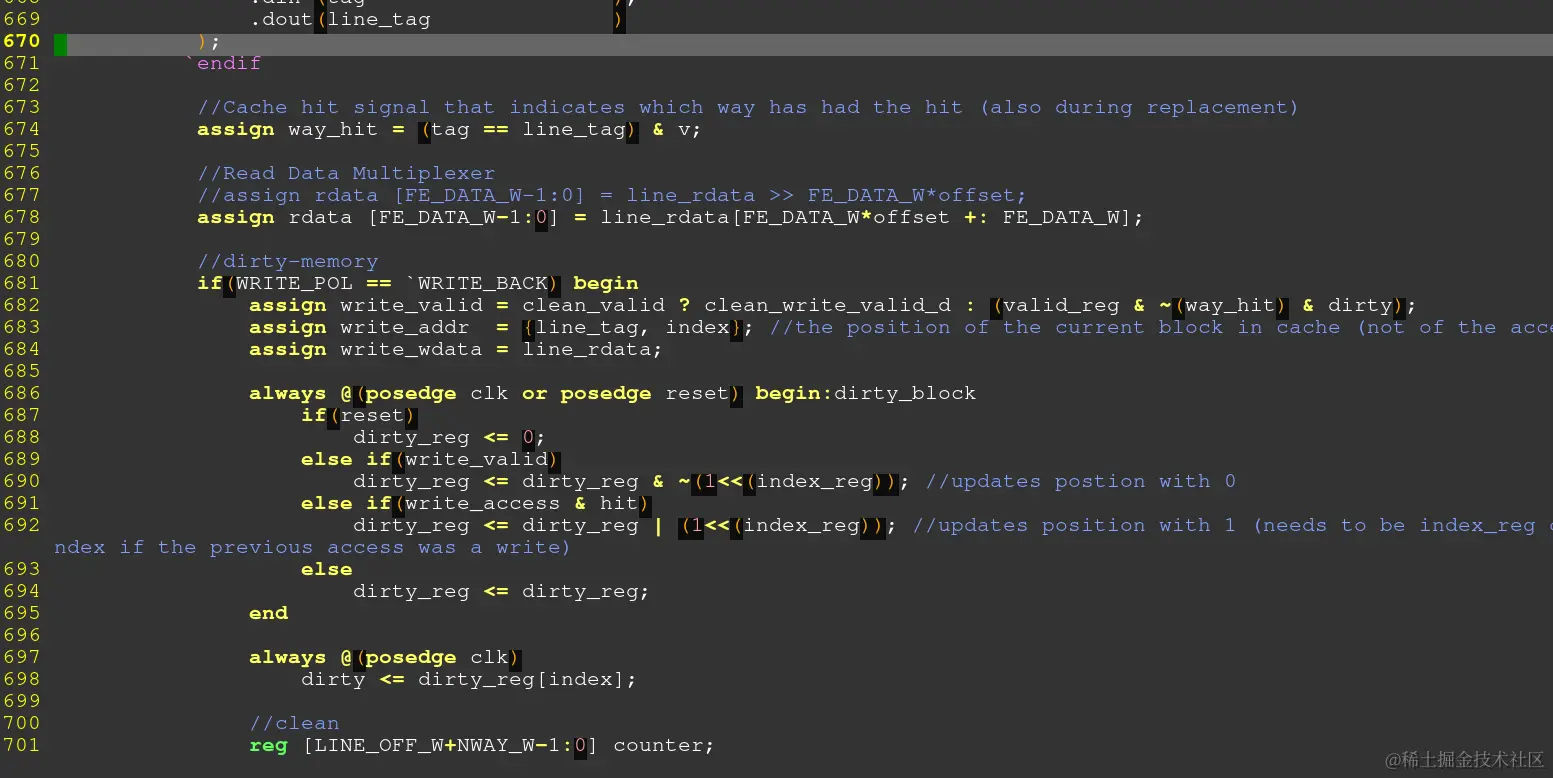The height and width of the screenshot is (778, 1553).
Task: Click the "counter" register name
Action: 658,745
